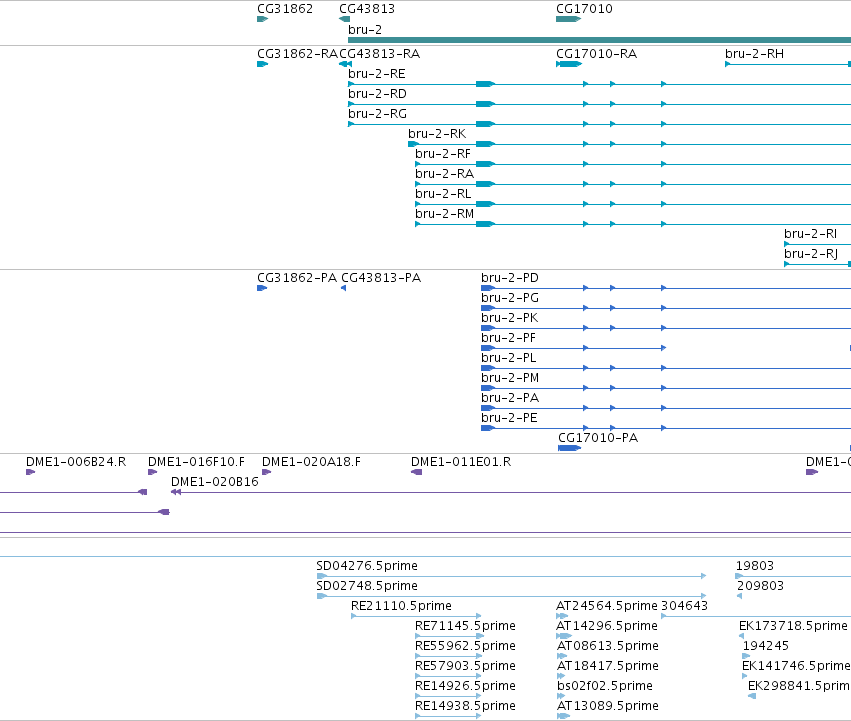The width and height of the screenshot is (851, 721).
Task: Select transcript bru-2-RA
Action: point(633,184)
